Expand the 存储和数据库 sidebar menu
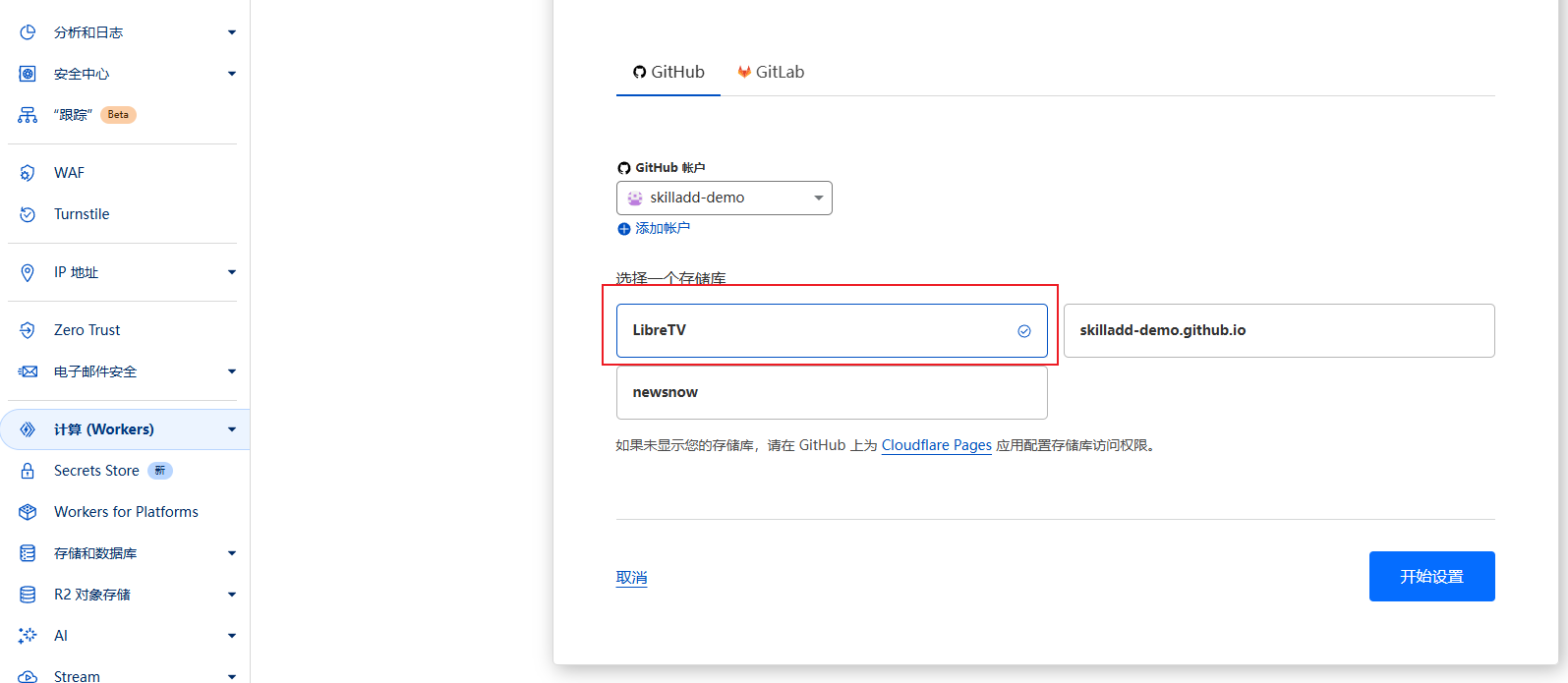Image resolution: width=1568 pixels, height=683 pixels. pos(232,553)
